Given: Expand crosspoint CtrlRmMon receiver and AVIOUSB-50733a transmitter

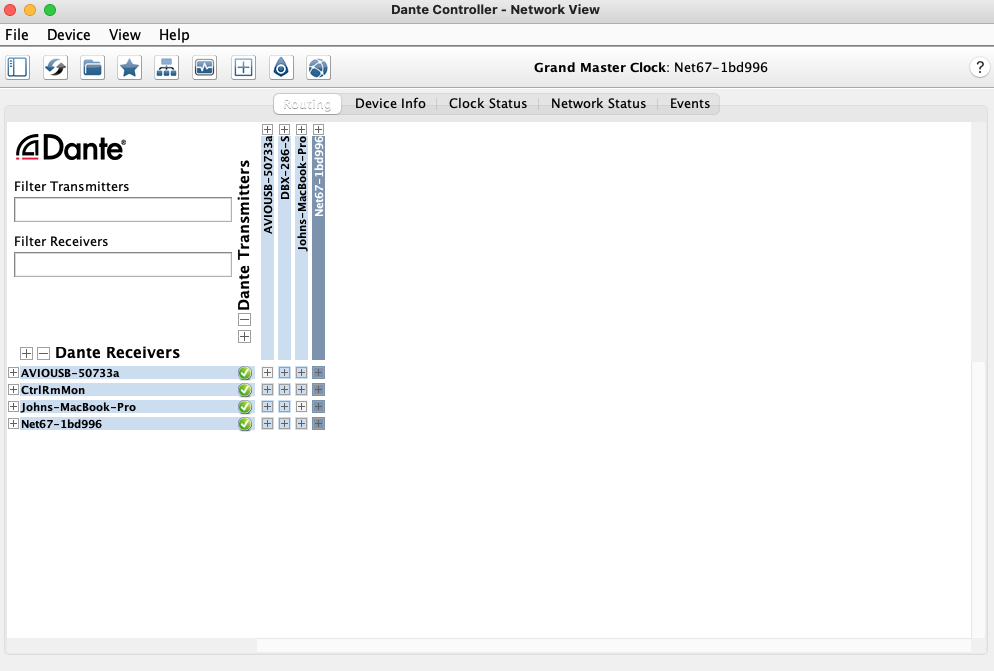Looking at the screenshot, I should [268, 389].
